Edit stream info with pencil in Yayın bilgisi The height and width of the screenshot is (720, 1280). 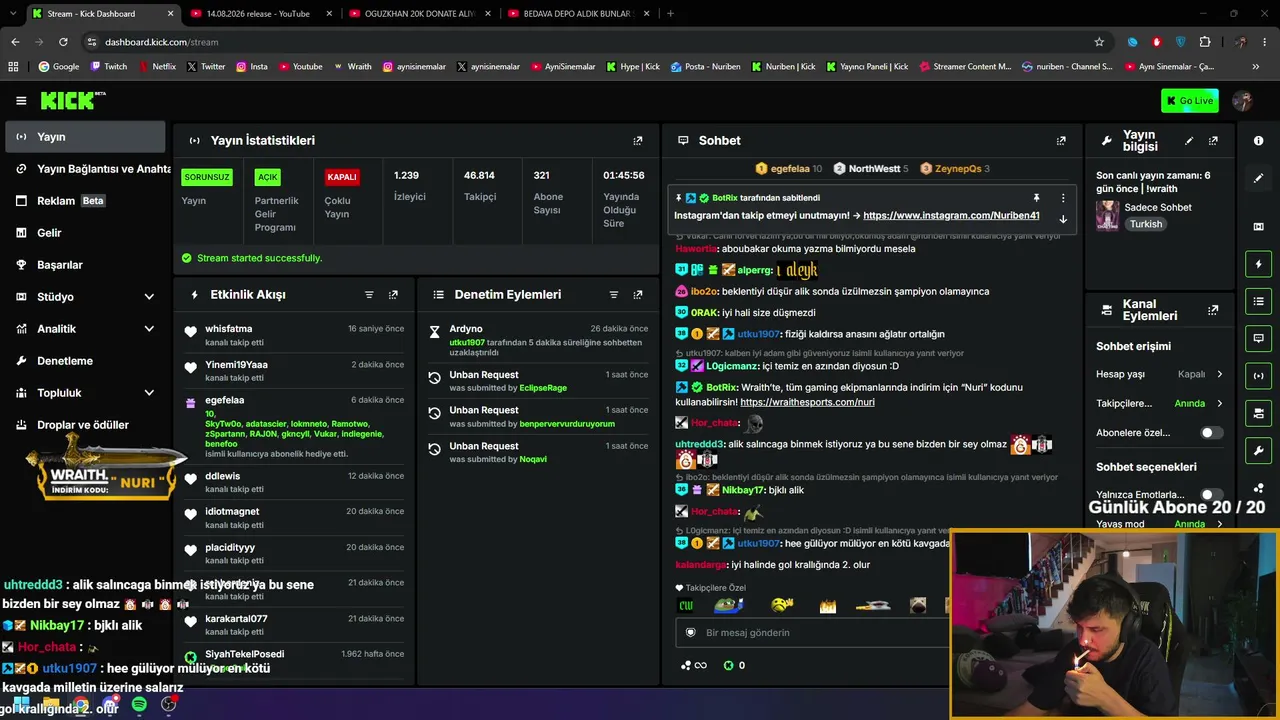point(1189,141)
